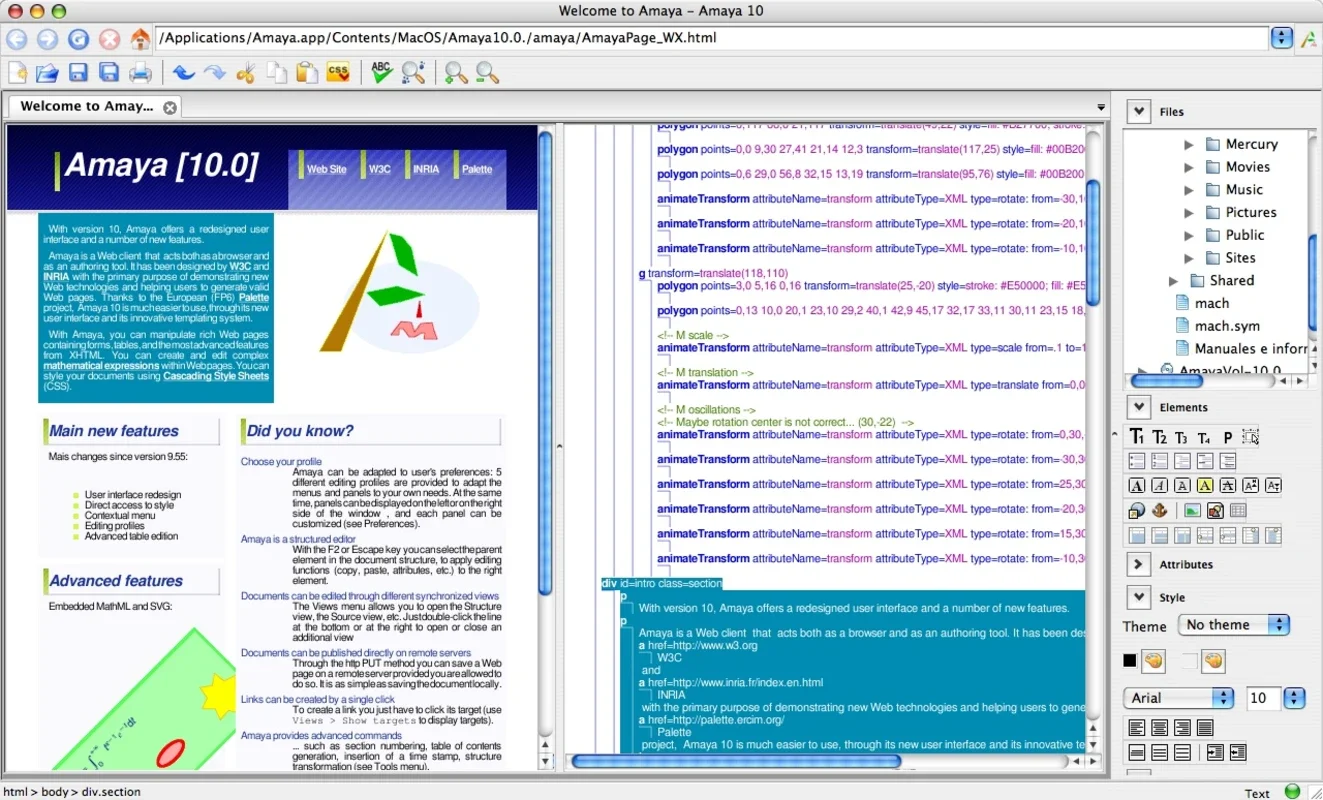Create a link using the link icon
This screenshot has width=1323, height=800.
coord(1136,511)
